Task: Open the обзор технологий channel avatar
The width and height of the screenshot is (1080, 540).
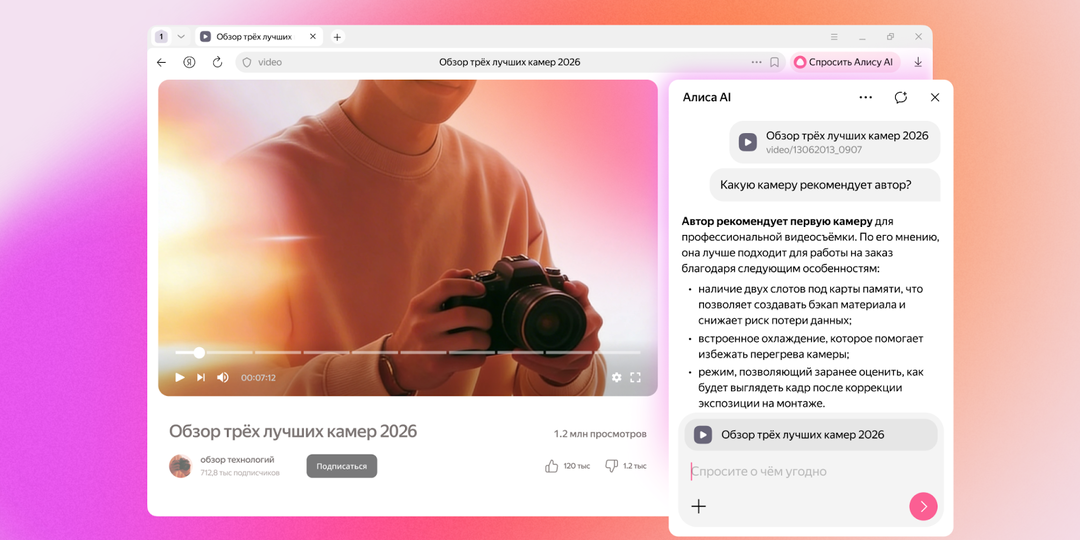Action: tap(180, 466)
